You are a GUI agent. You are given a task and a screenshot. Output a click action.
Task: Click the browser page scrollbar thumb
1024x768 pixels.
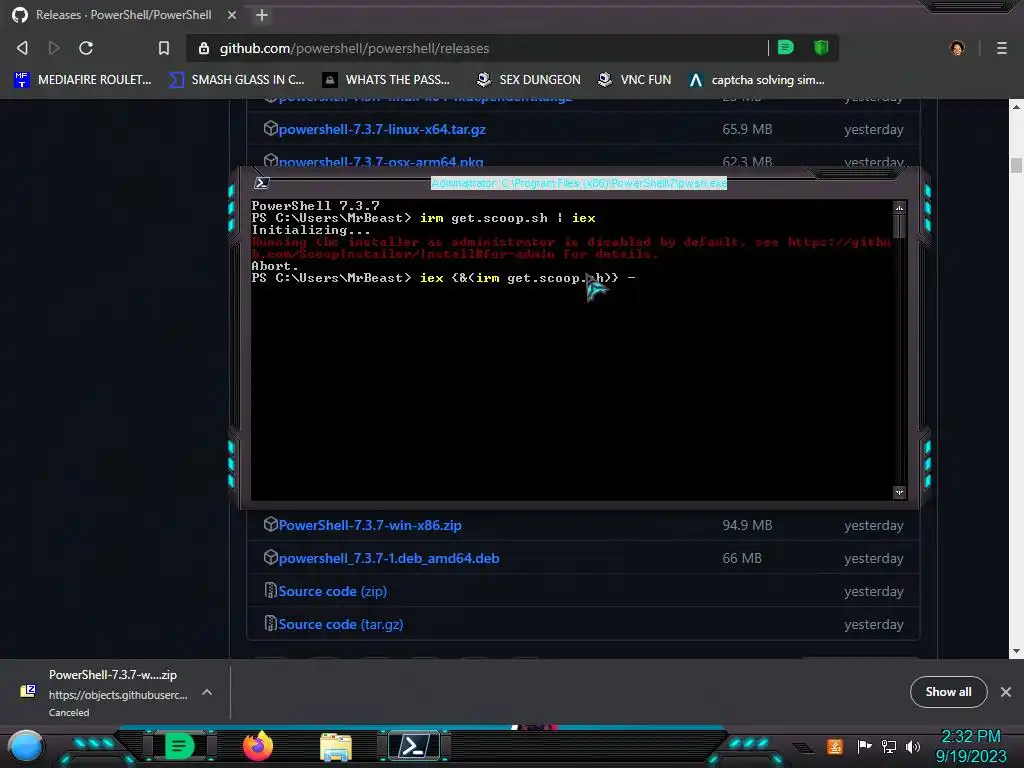(1016, 165)
